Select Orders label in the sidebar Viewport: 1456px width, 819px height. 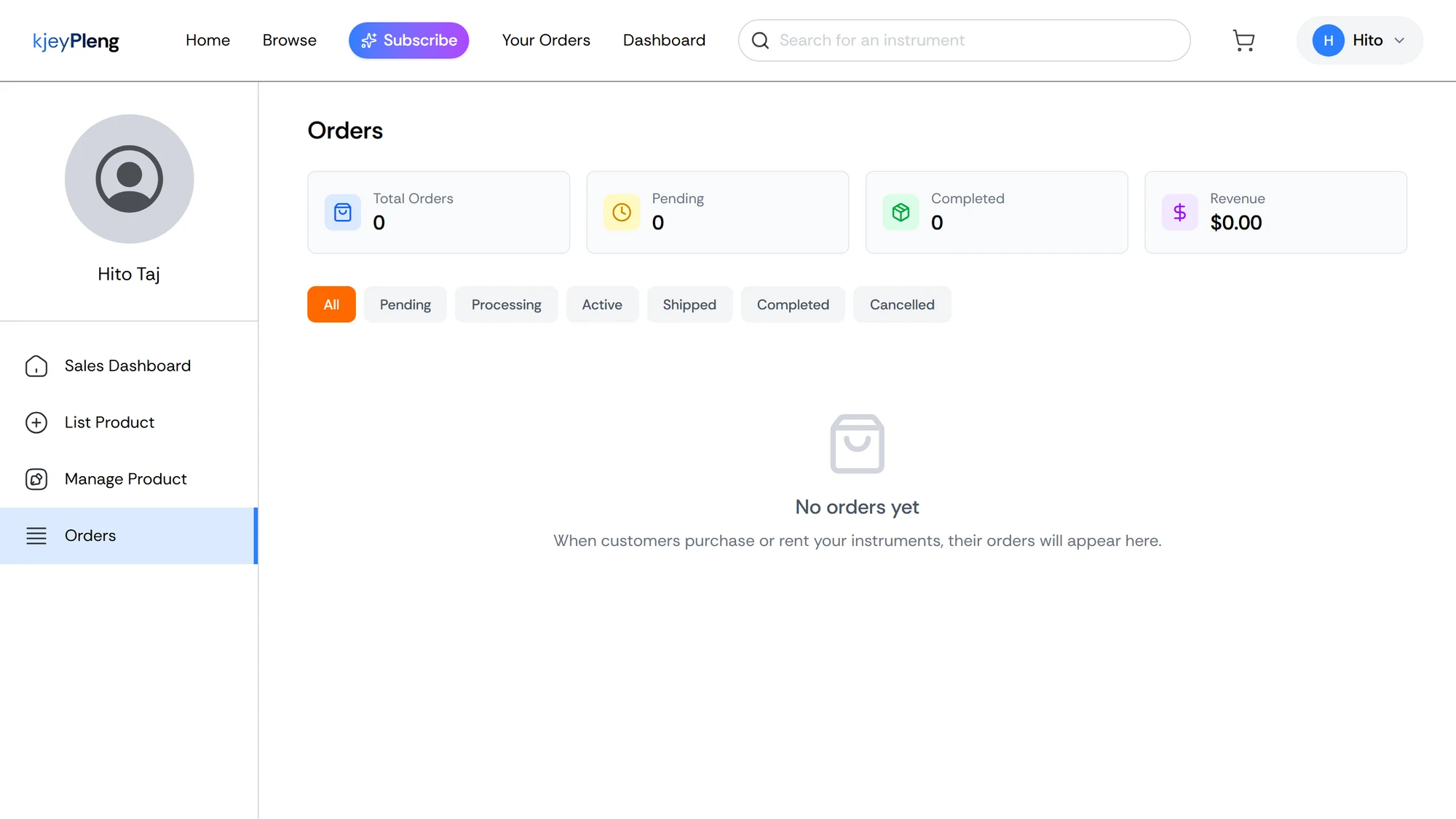[90, 536]
